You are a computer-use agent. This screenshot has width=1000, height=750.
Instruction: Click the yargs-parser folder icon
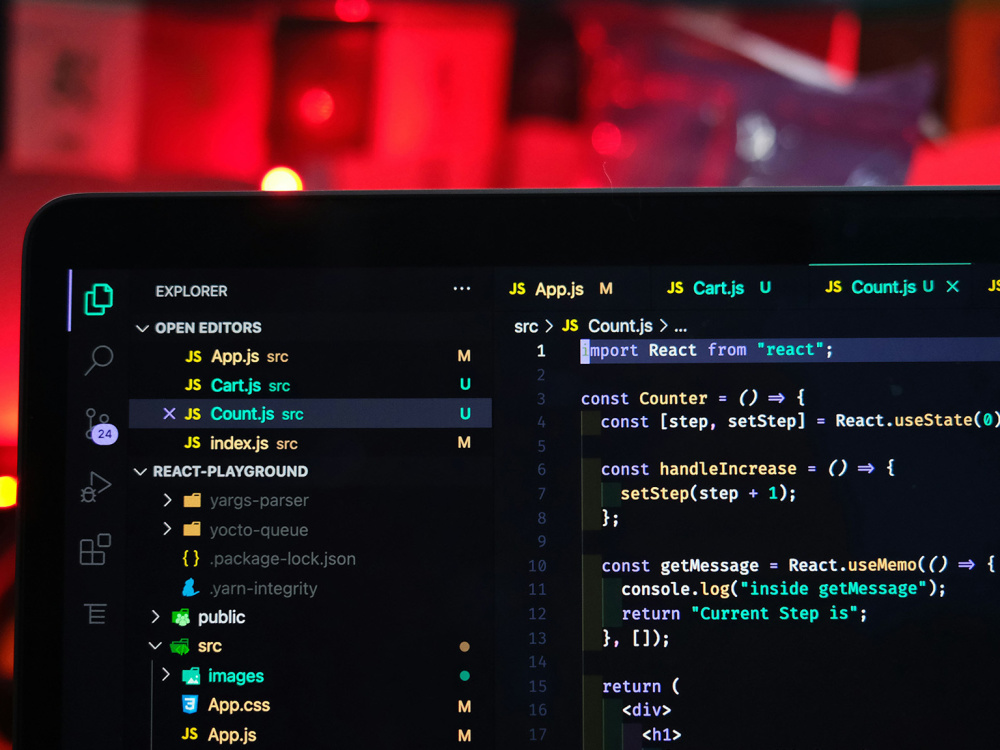click(x=192, y=500)
